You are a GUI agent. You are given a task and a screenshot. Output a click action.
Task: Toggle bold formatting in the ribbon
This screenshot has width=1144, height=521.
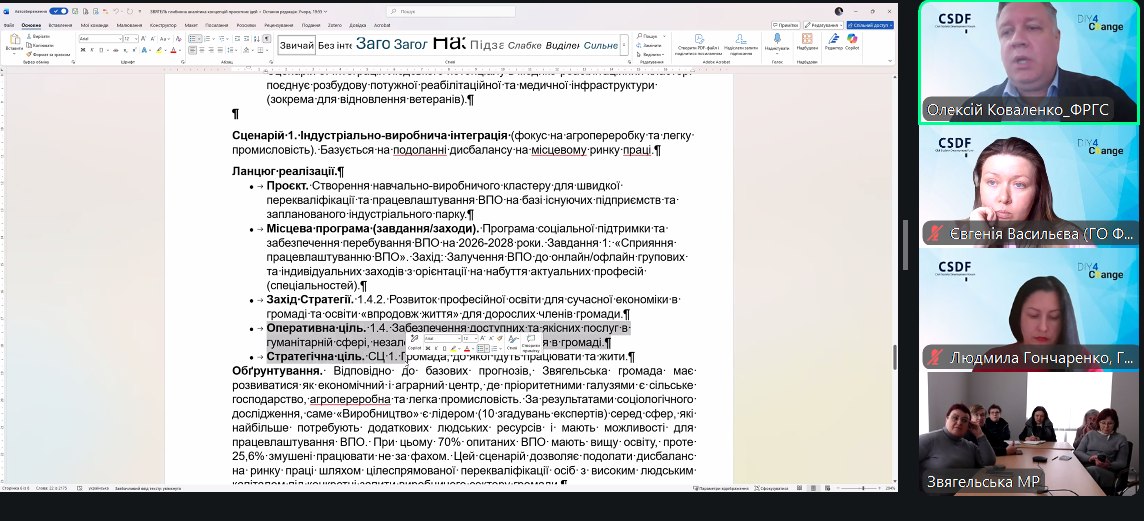[x=82, y=50]
